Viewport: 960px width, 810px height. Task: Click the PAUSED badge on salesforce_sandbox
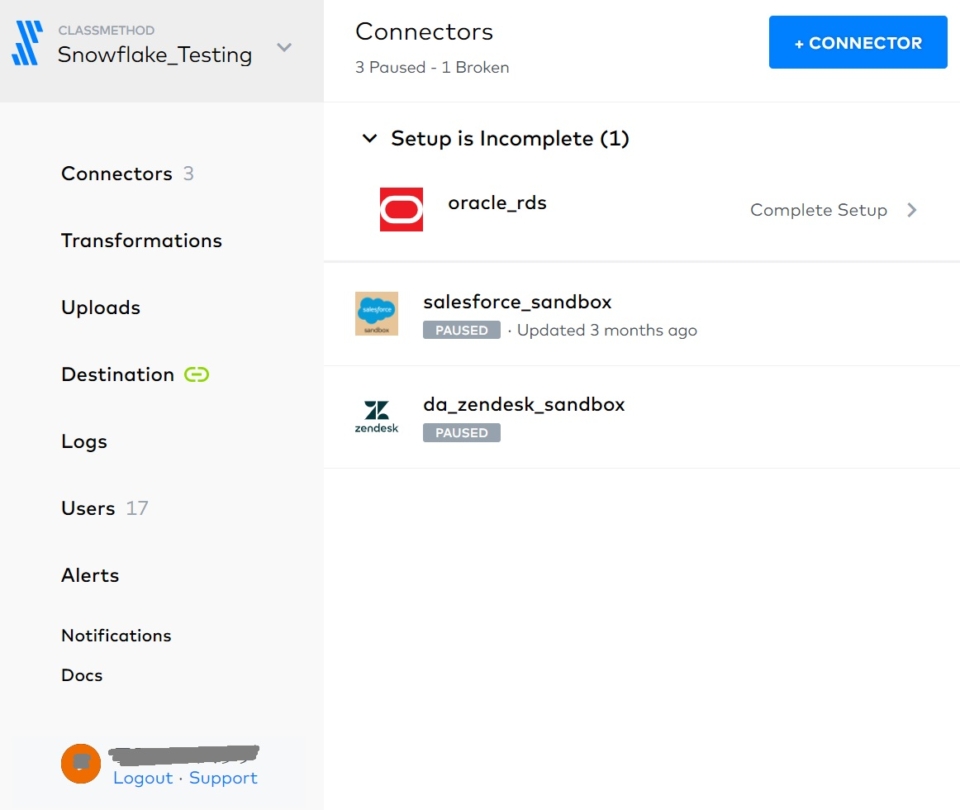coord(461,330)
